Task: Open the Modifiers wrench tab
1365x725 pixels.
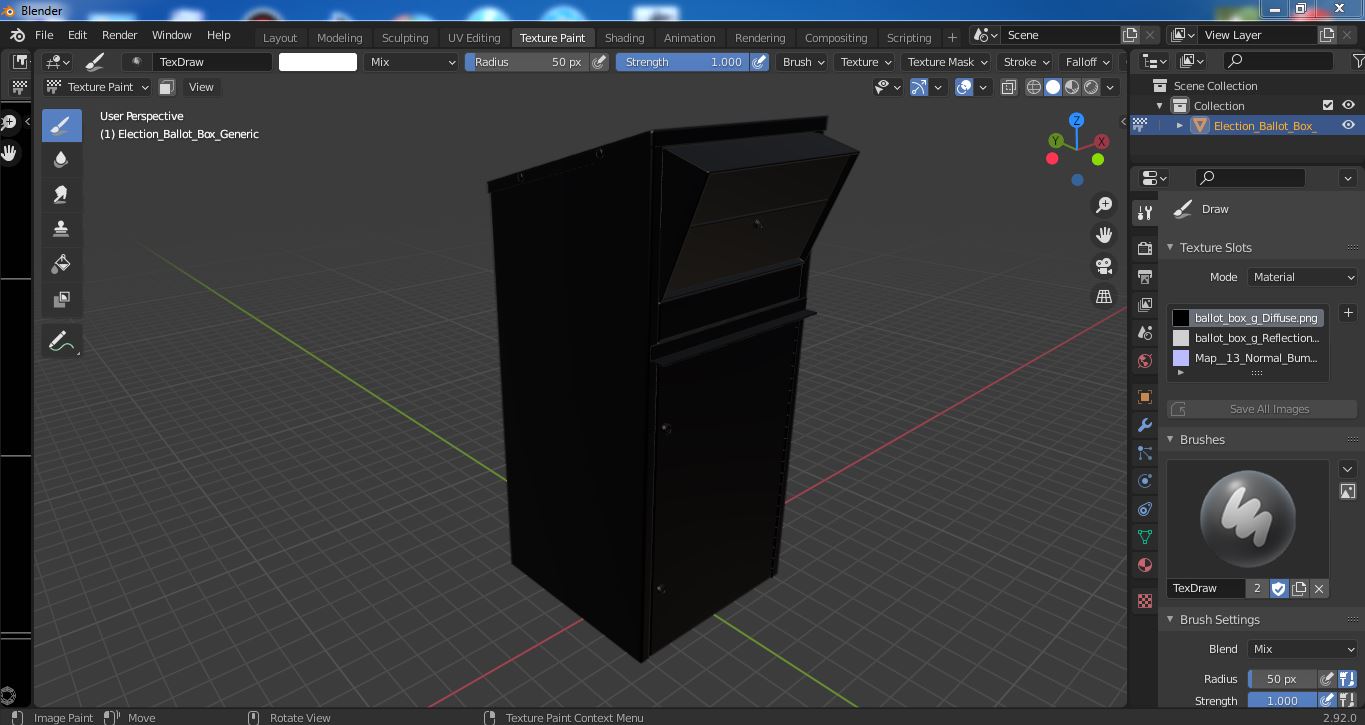Action: coord(1145,425)
